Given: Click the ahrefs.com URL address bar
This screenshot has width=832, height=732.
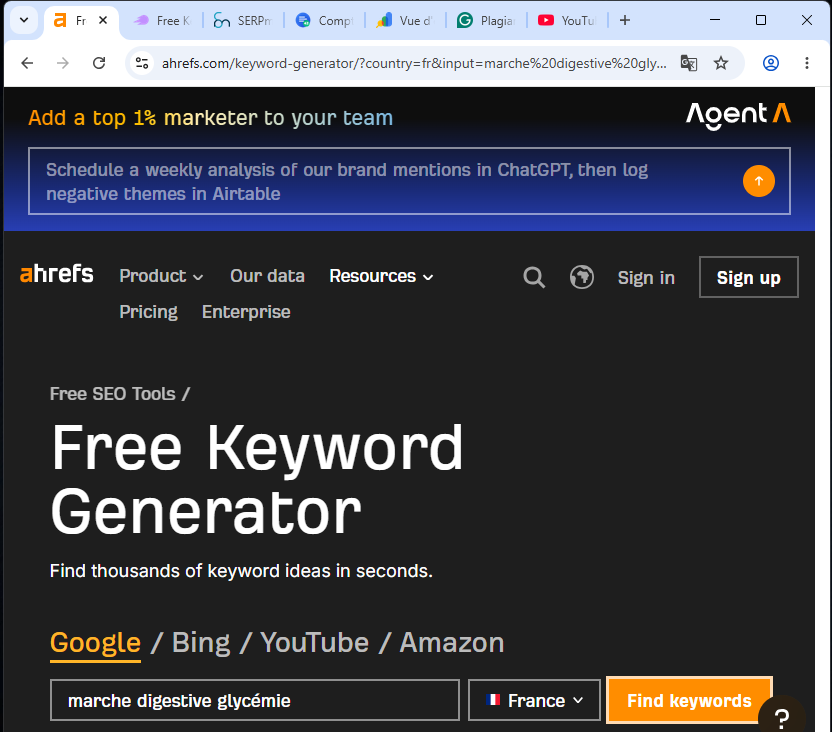Looking at the screenshot, I should tap(414, 63).
